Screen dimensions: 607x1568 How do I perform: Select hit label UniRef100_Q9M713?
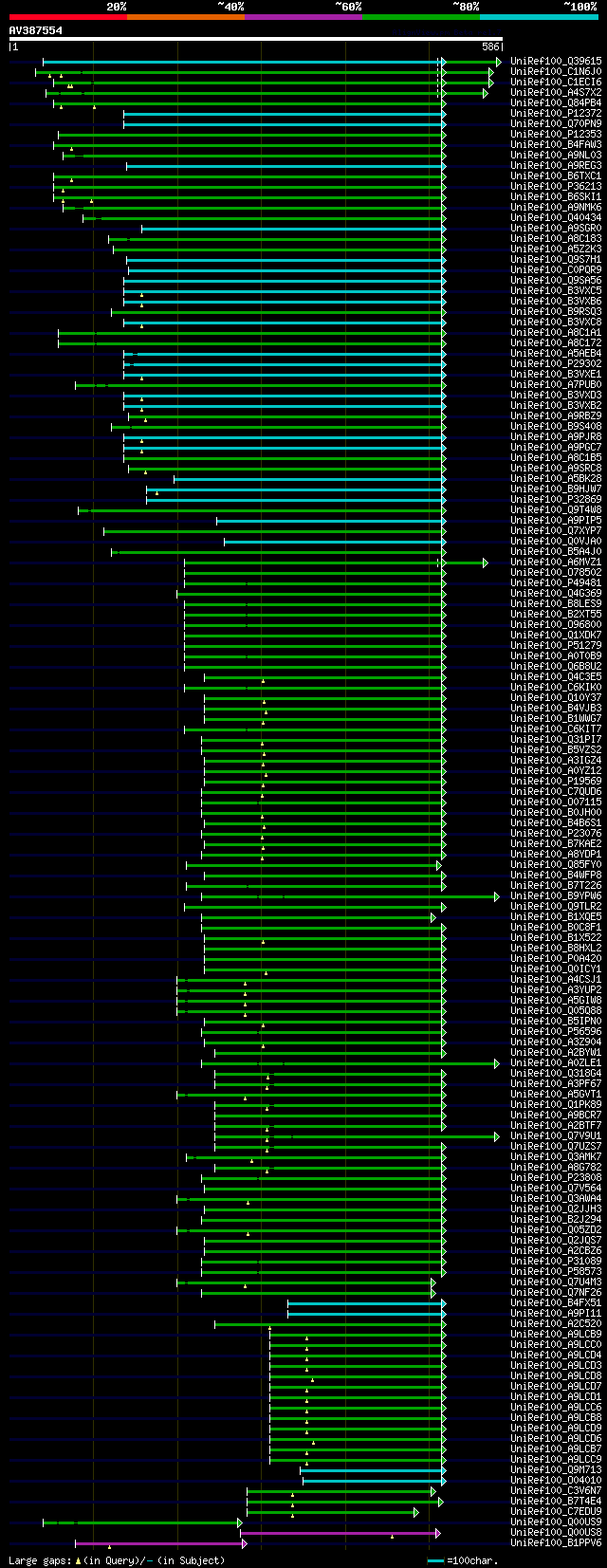pos(556,1469)
